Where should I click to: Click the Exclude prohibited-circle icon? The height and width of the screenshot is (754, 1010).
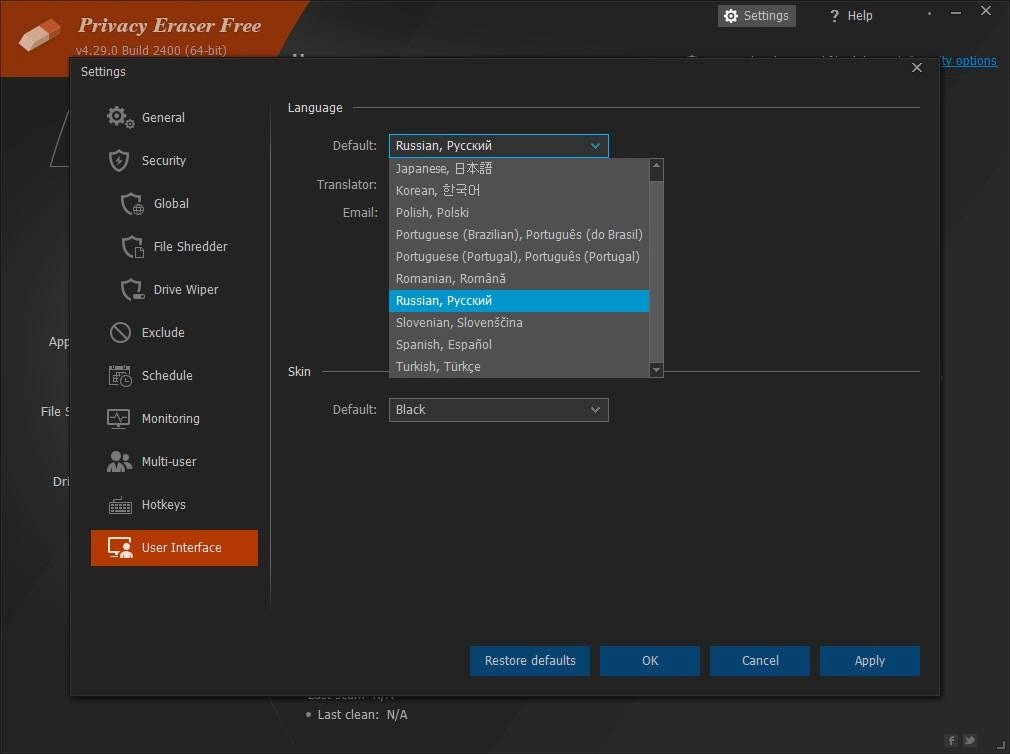pos(120,332)
